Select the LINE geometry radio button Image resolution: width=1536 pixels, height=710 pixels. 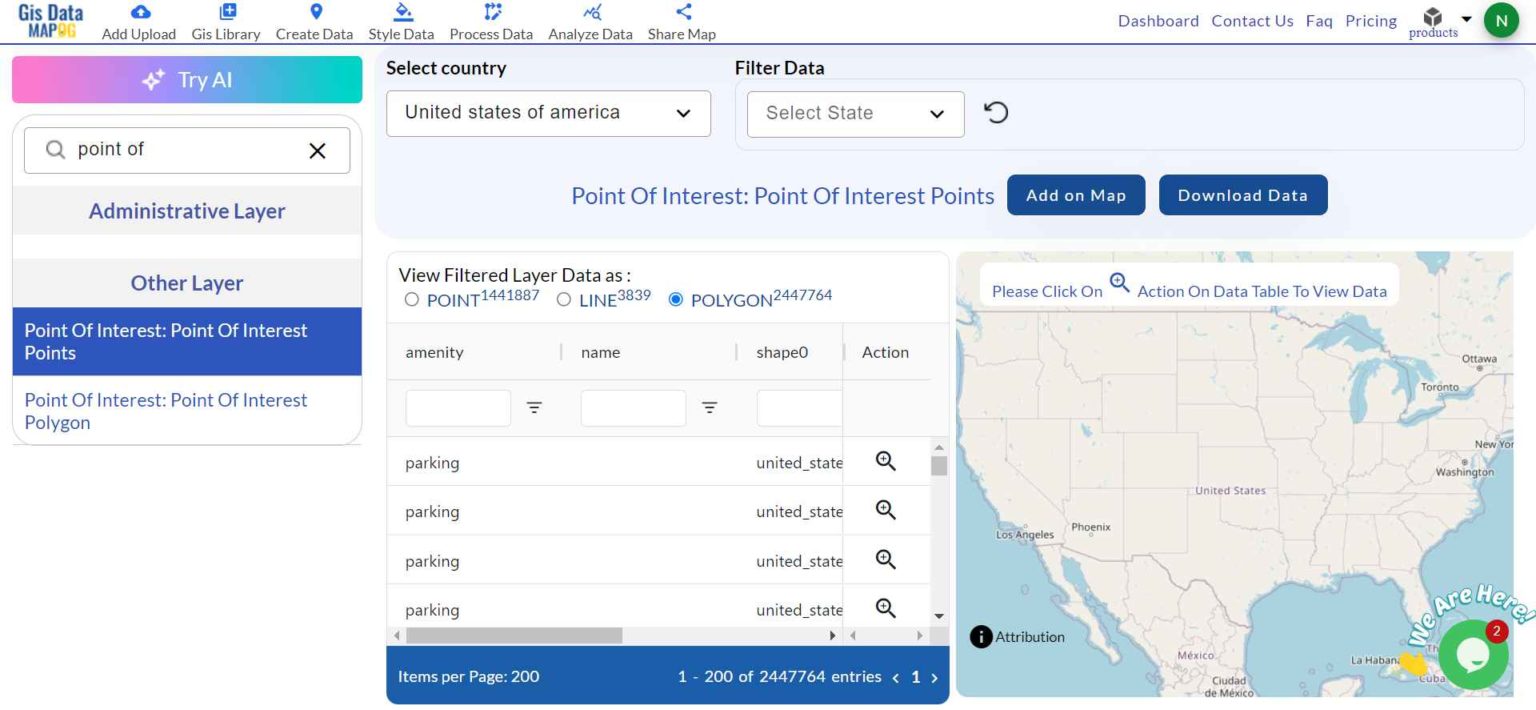coord(563,299)
